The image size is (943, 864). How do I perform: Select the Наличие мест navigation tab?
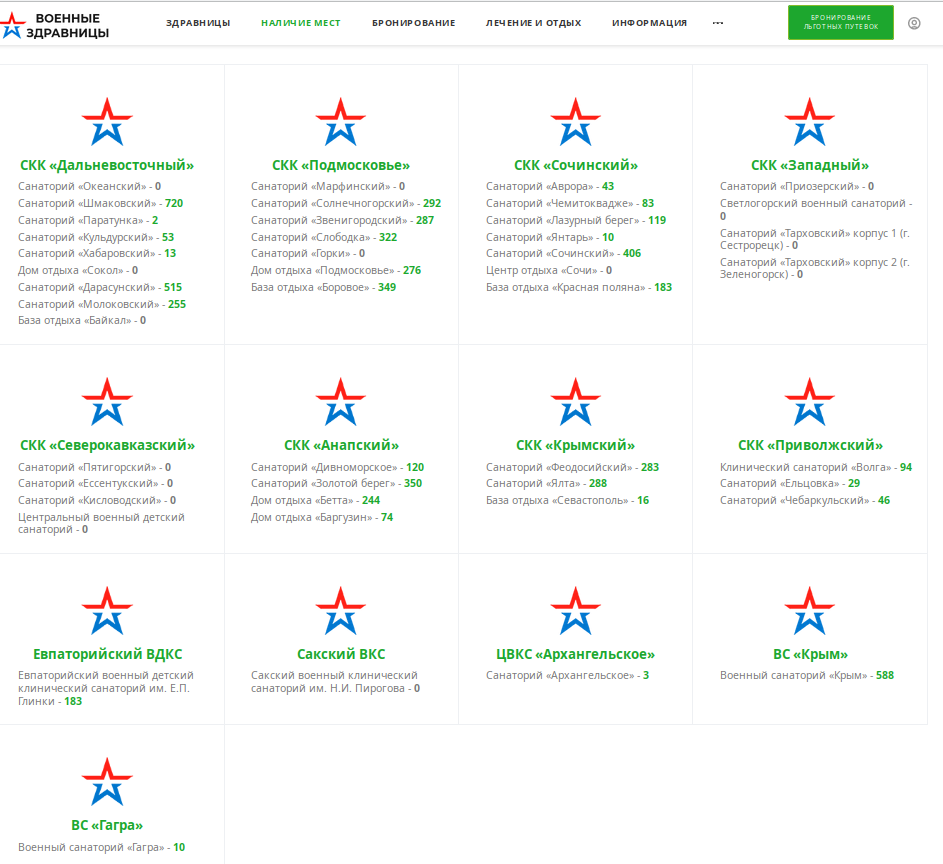point(301,23)
